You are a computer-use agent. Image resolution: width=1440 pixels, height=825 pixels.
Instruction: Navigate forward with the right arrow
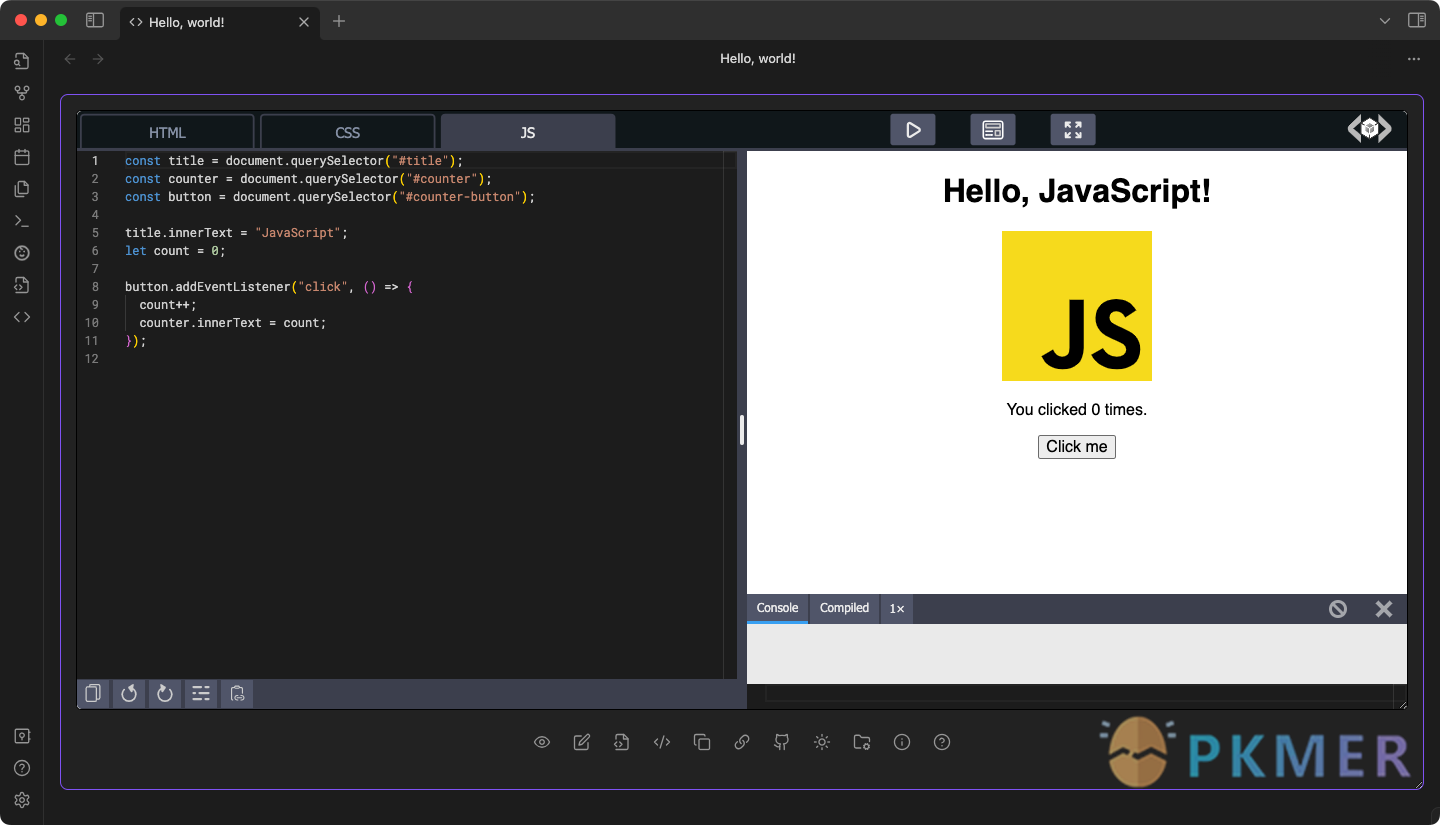click(98, 59)
